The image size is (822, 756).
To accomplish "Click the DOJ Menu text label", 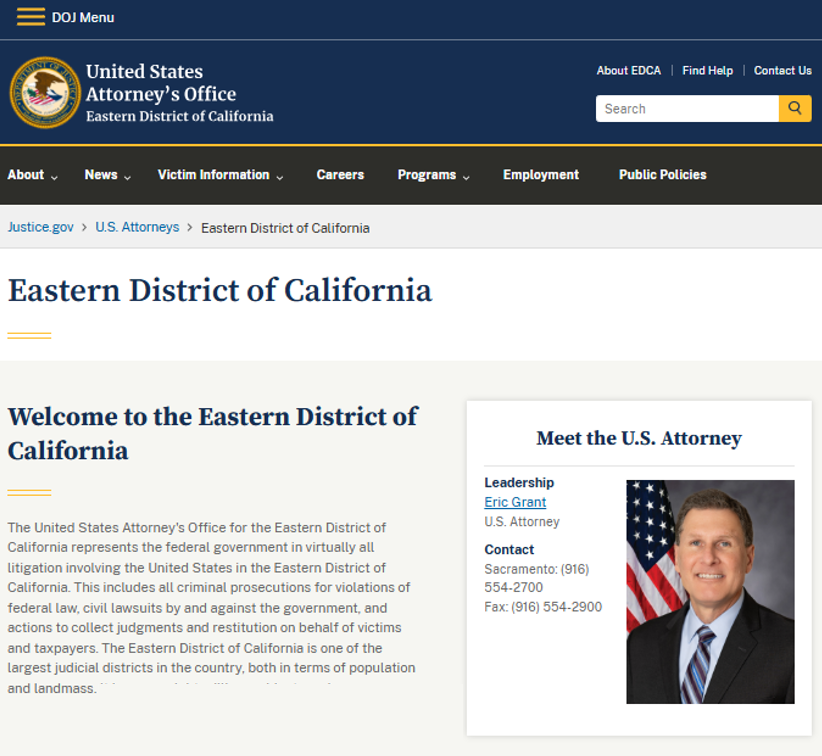I will coord(83,17).
